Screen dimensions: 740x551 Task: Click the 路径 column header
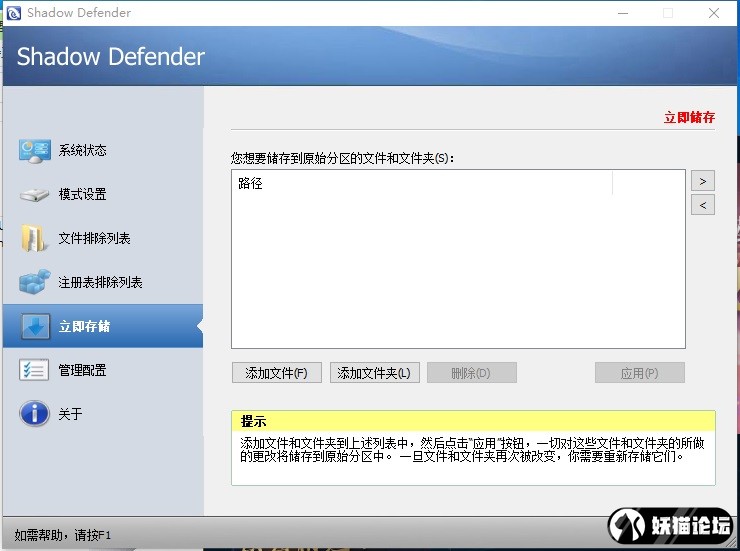(422, 183)
